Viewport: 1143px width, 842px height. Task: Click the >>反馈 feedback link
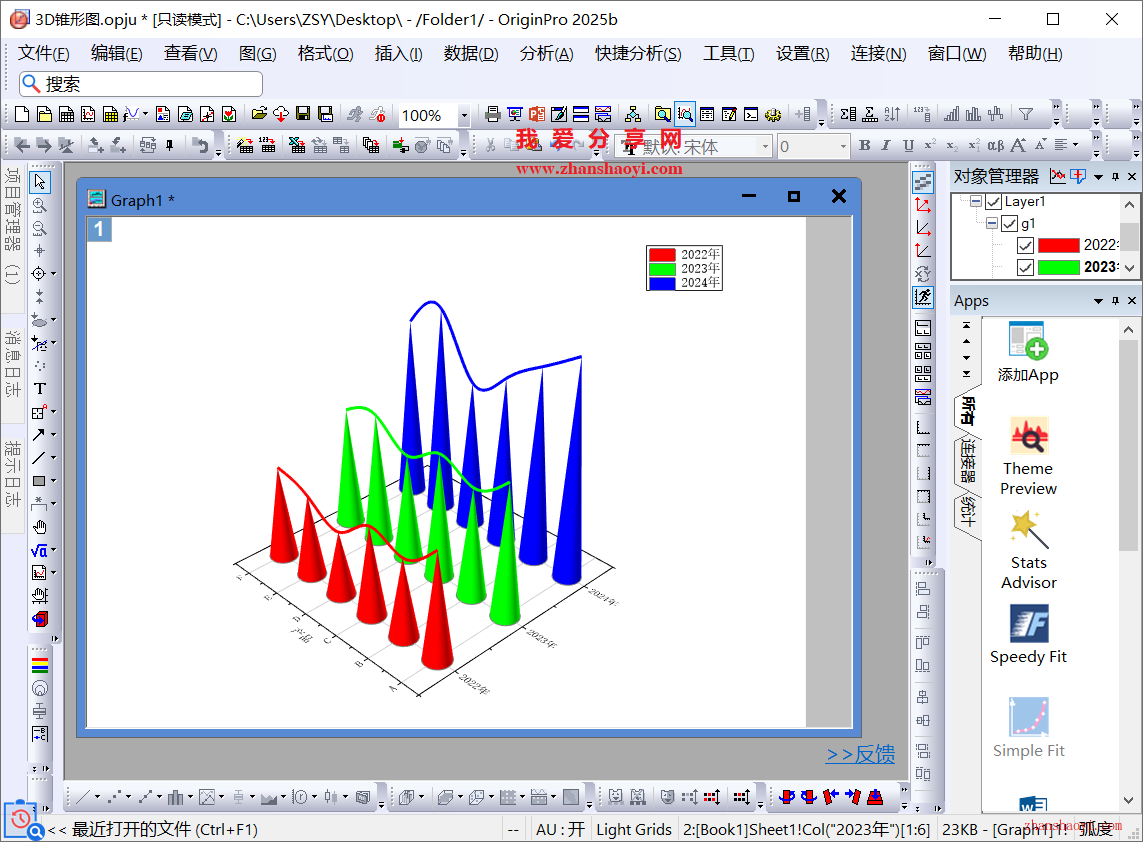click(x=860, y=755)
